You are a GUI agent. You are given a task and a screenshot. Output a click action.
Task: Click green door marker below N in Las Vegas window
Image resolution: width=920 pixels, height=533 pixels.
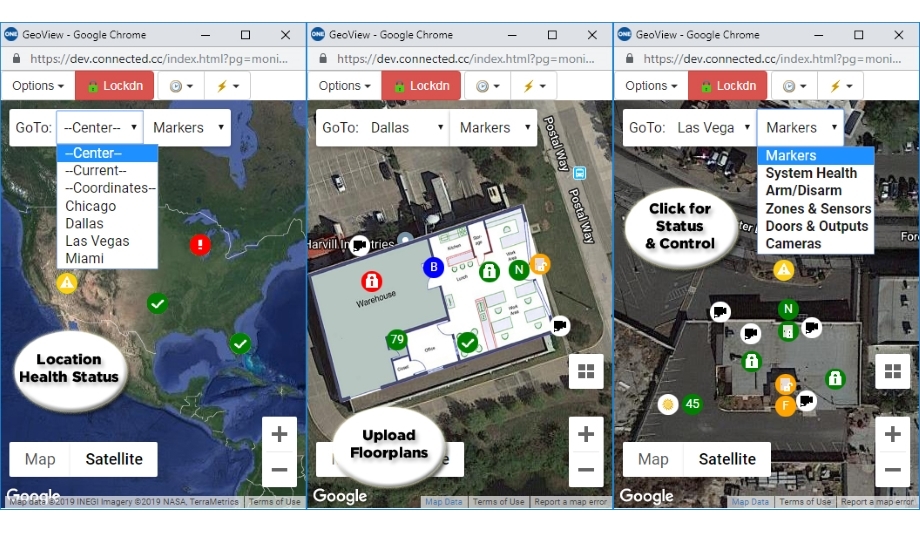(x=788, y=332)
